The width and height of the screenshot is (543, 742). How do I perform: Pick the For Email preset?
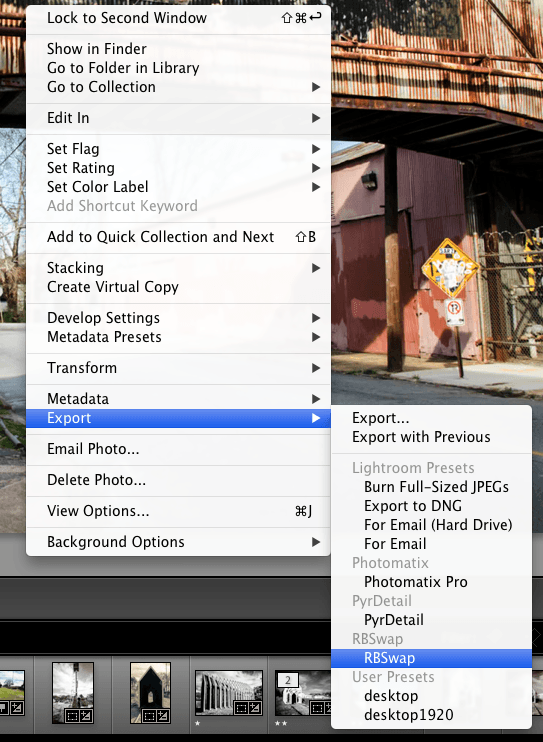coord(431,544)
